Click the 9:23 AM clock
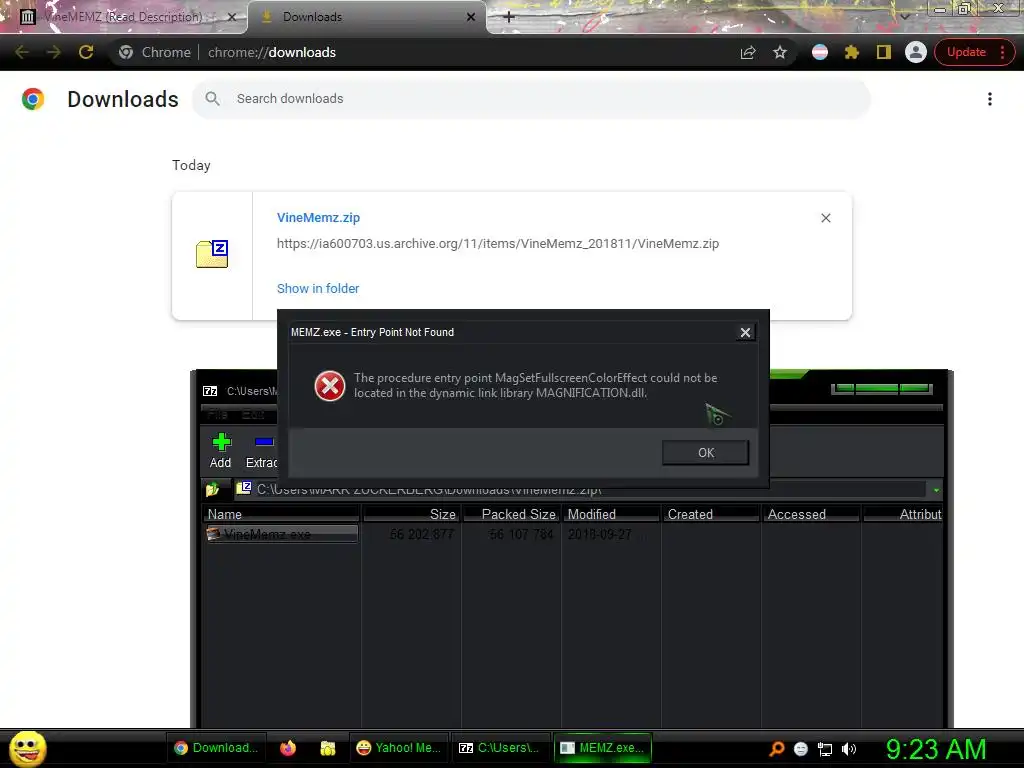1024x768 pixels. 936,749
